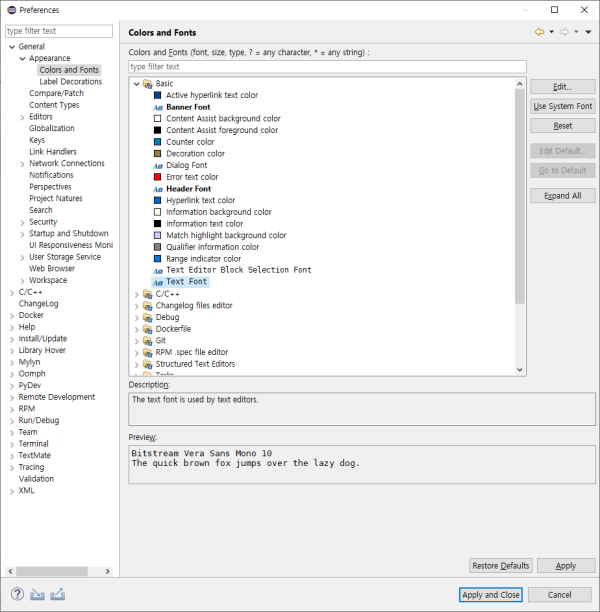Click the Export preferences icon
600x612 pixels.
pyautogui.click(x=58, y=594)
